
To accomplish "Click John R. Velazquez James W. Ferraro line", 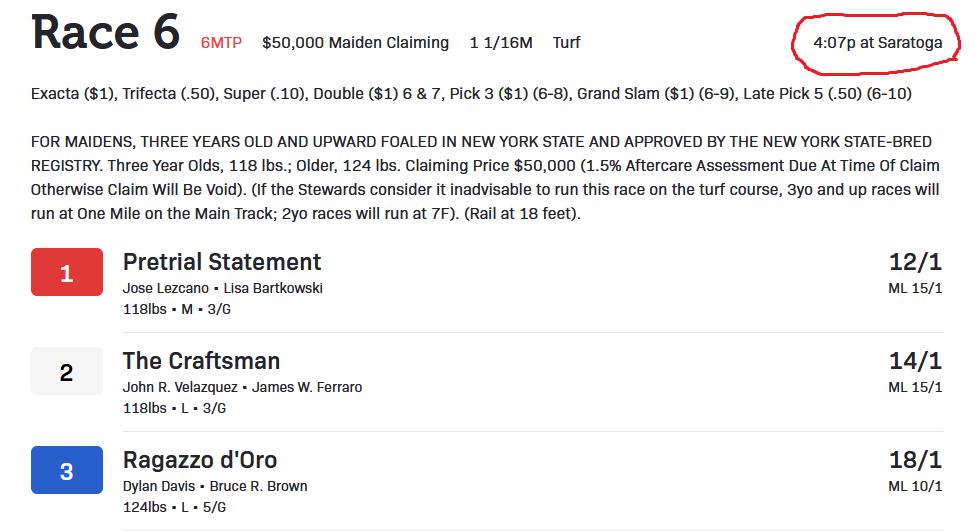I will (242, 387).
